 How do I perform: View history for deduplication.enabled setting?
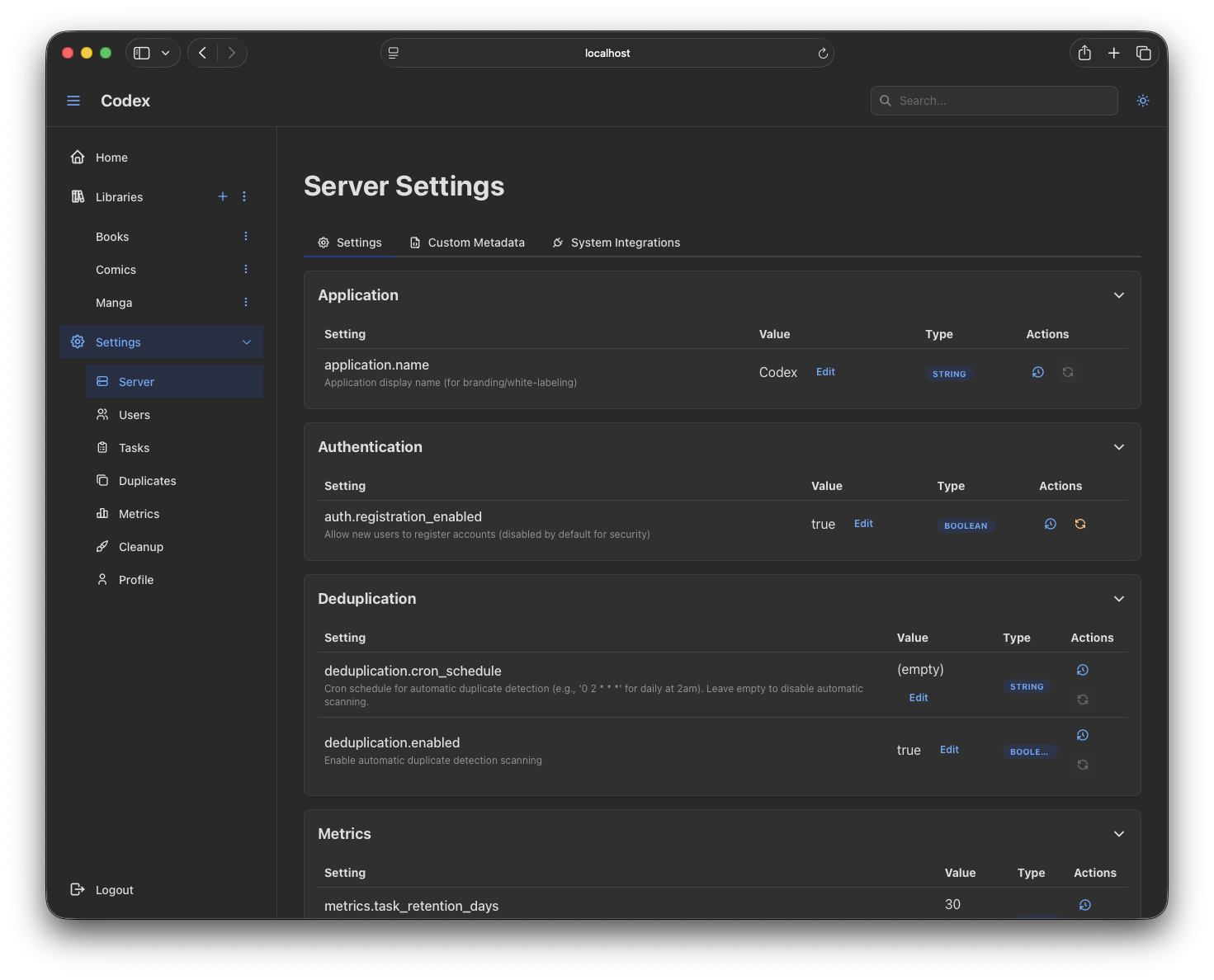point(1082,735)
